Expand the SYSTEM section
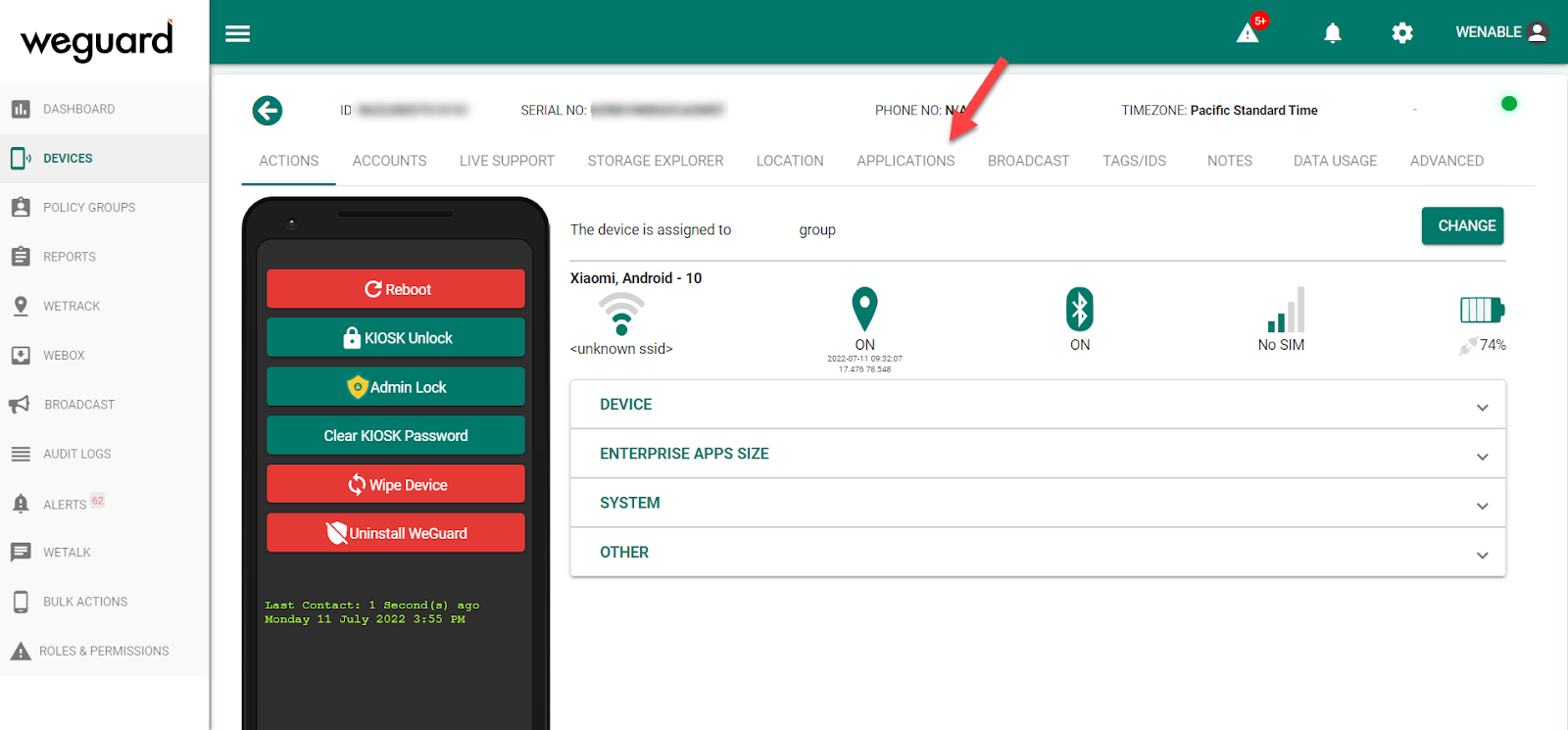Viewport: 1568px width, 730px height. [x=1038, y=503]
